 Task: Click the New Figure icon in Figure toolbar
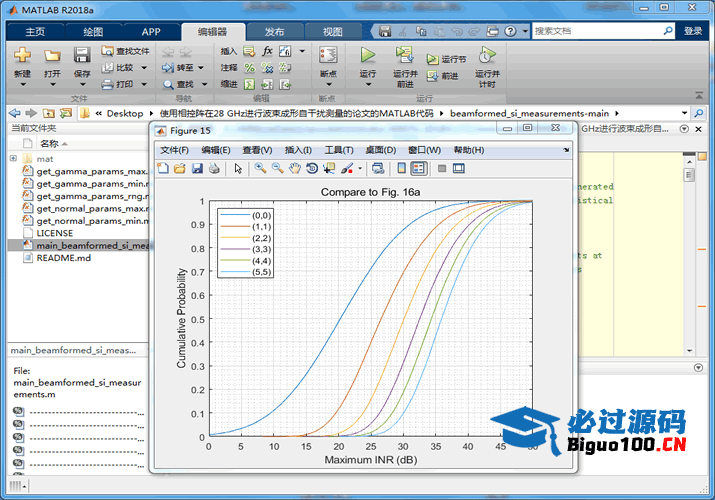coord(164,169)
